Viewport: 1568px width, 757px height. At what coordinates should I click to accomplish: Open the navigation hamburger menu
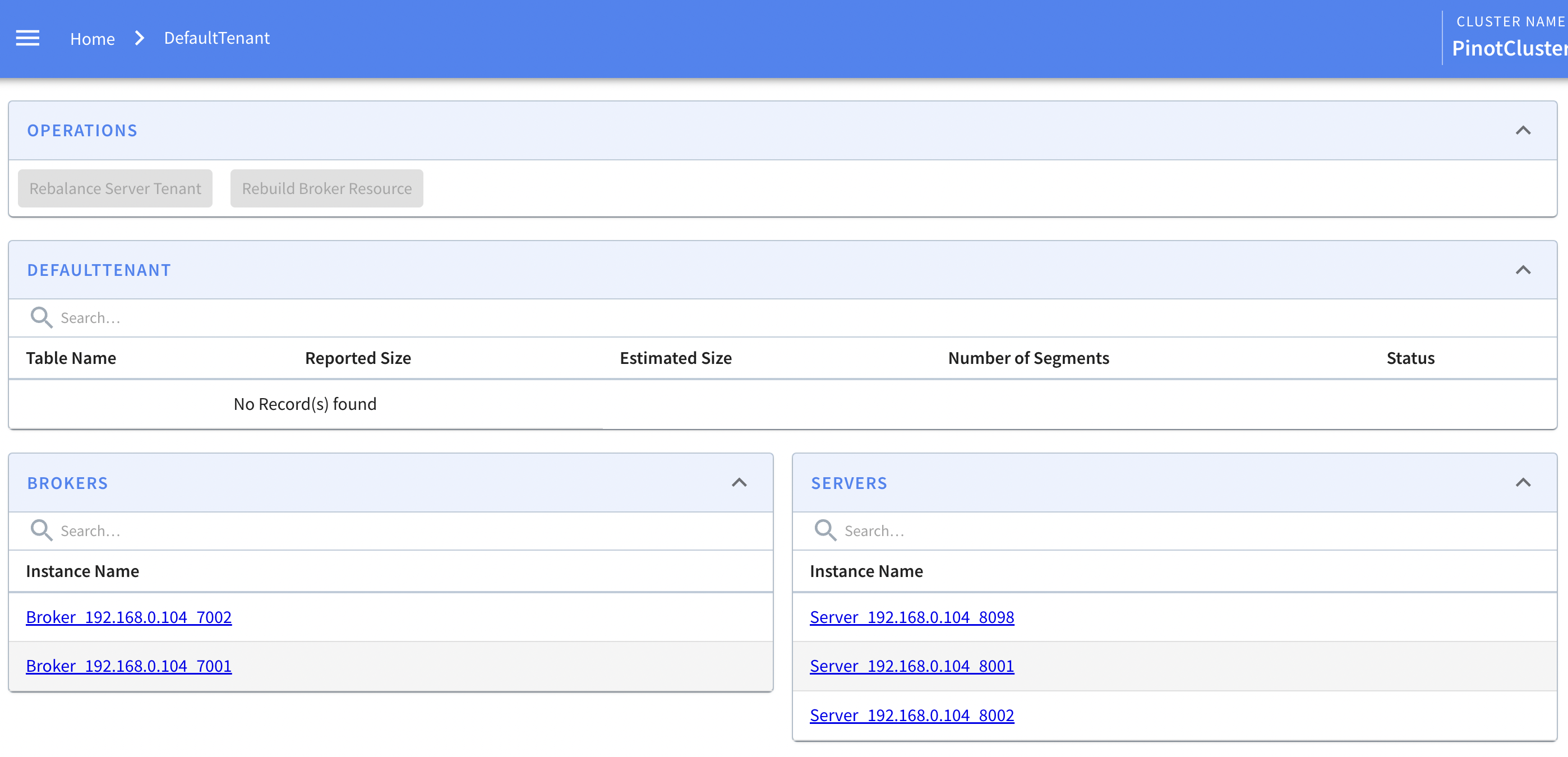(27, 38)
